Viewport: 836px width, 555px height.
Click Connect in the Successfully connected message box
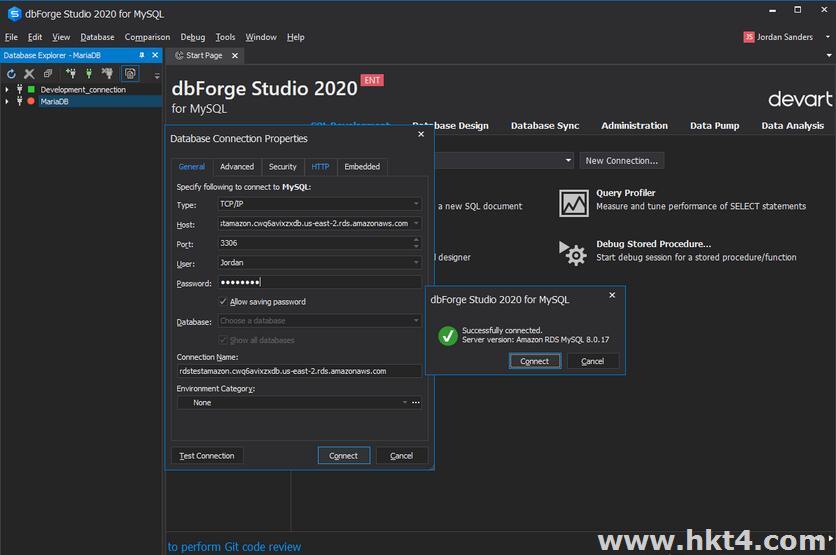pos(534,361)
